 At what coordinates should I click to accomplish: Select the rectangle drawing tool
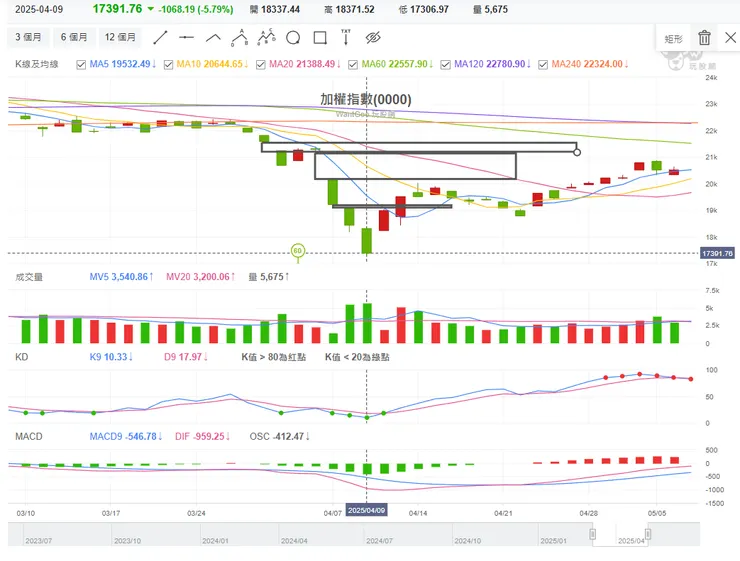tap(320, 37)
